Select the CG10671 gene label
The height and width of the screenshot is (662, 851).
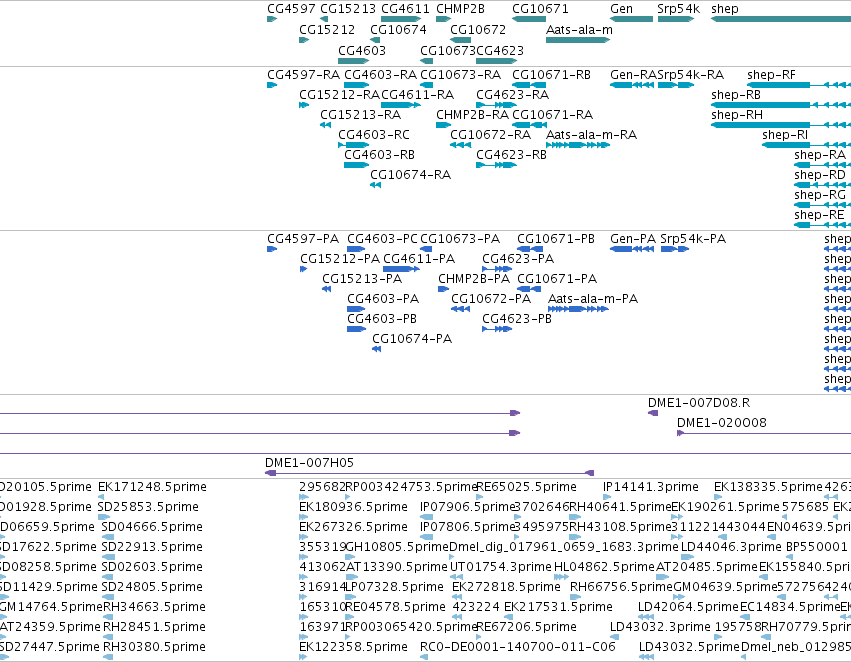pos(540,9)
